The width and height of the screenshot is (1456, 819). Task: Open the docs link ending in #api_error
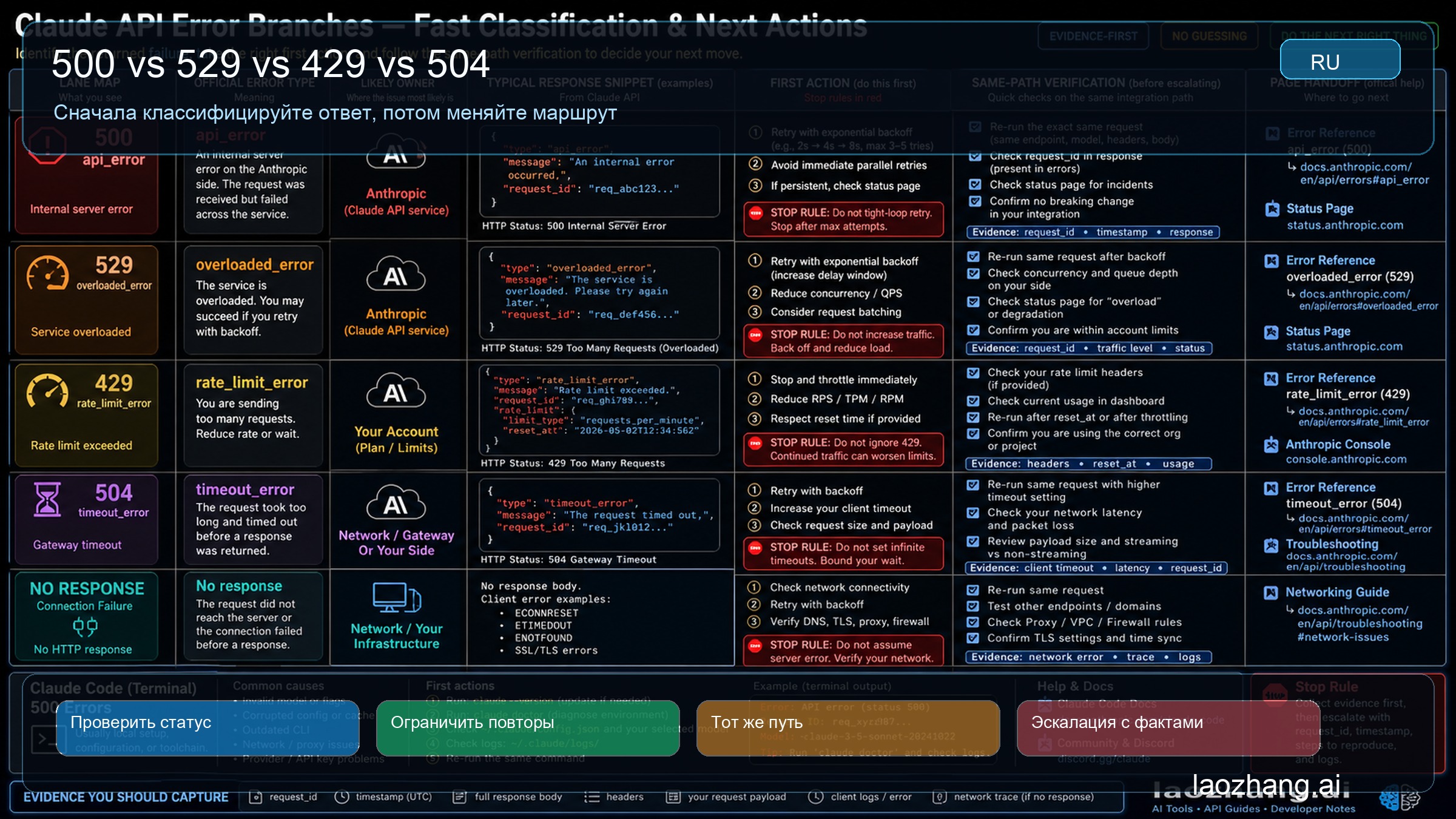point(1360,174)
